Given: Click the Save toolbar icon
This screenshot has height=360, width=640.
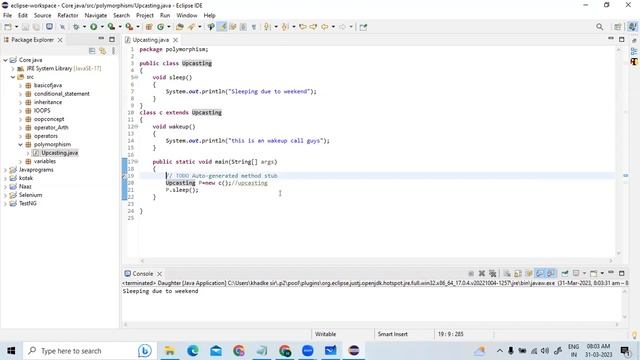Looking at the screenshot, I should (x=25, y=27).
